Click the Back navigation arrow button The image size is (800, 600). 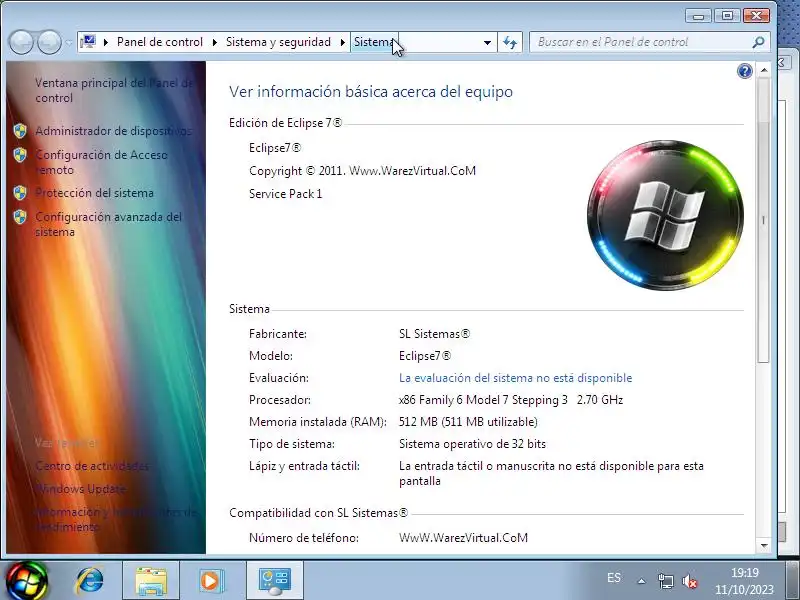pos(21,42)
